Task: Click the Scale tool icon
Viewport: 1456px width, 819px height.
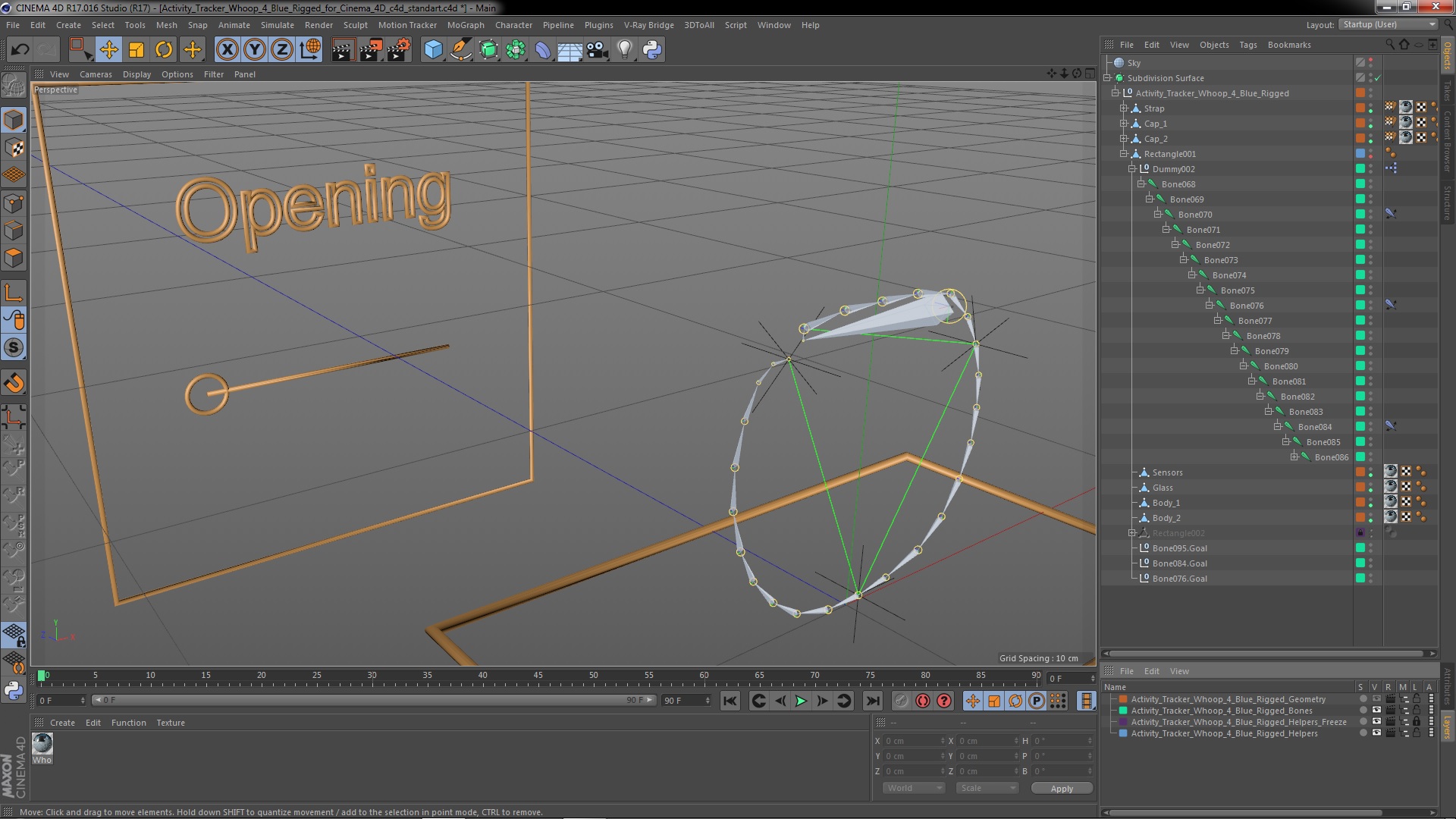Action: pyautogui.click(x=136, y=50)
